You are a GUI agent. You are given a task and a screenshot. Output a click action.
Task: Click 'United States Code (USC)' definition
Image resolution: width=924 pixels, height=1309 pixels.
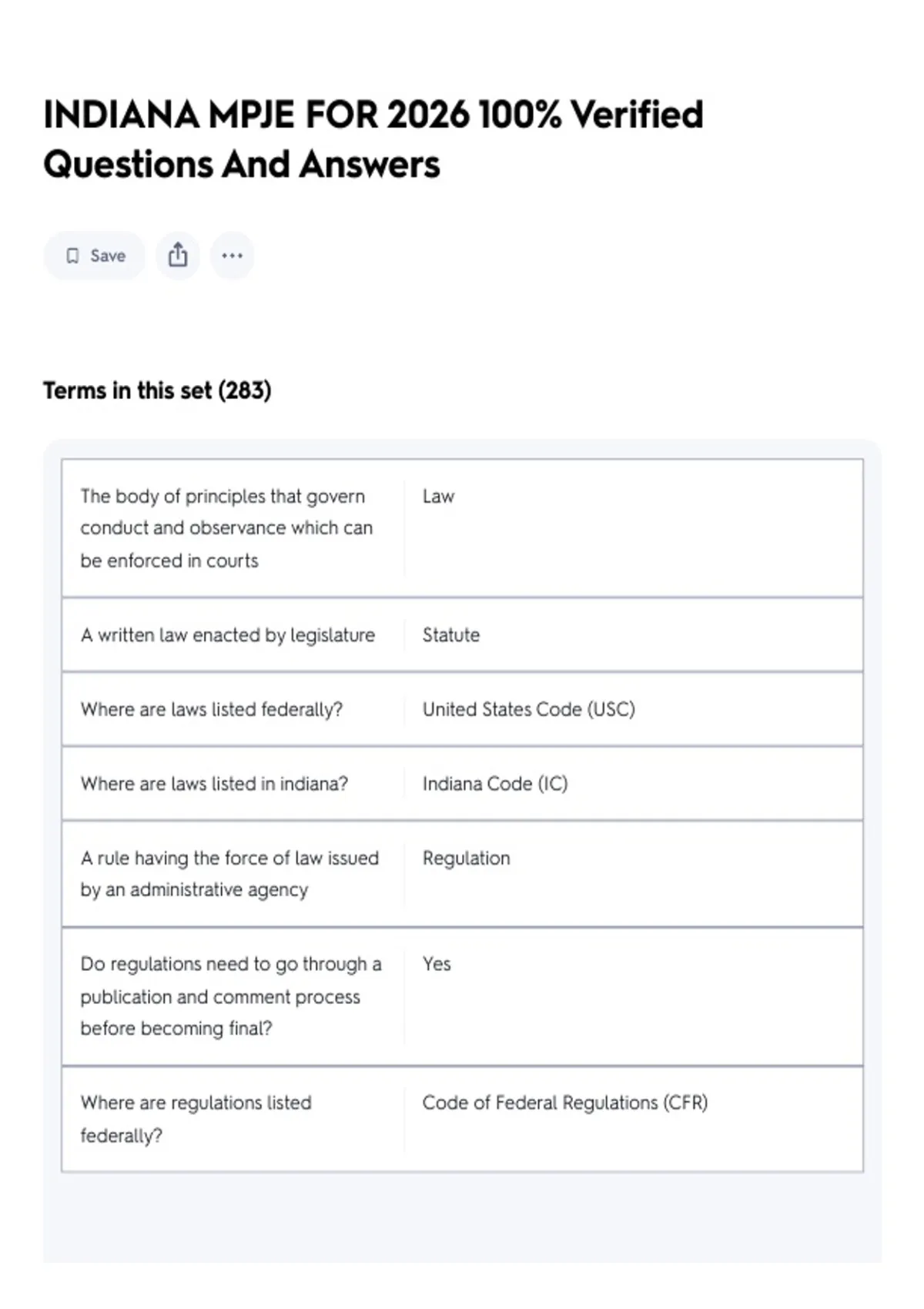pyautogui.click(x=528, y=709)
